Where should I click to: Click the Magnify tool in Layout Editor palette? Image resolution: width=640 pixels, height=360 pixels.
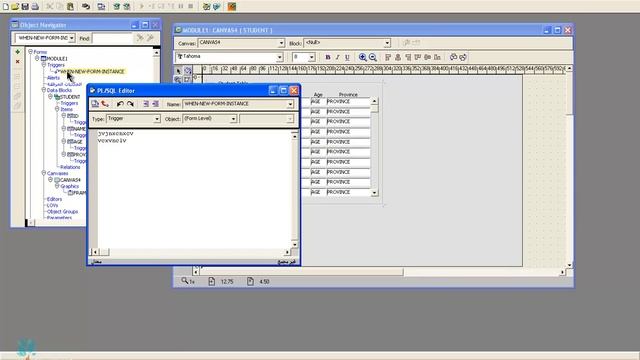coord(178,80)
